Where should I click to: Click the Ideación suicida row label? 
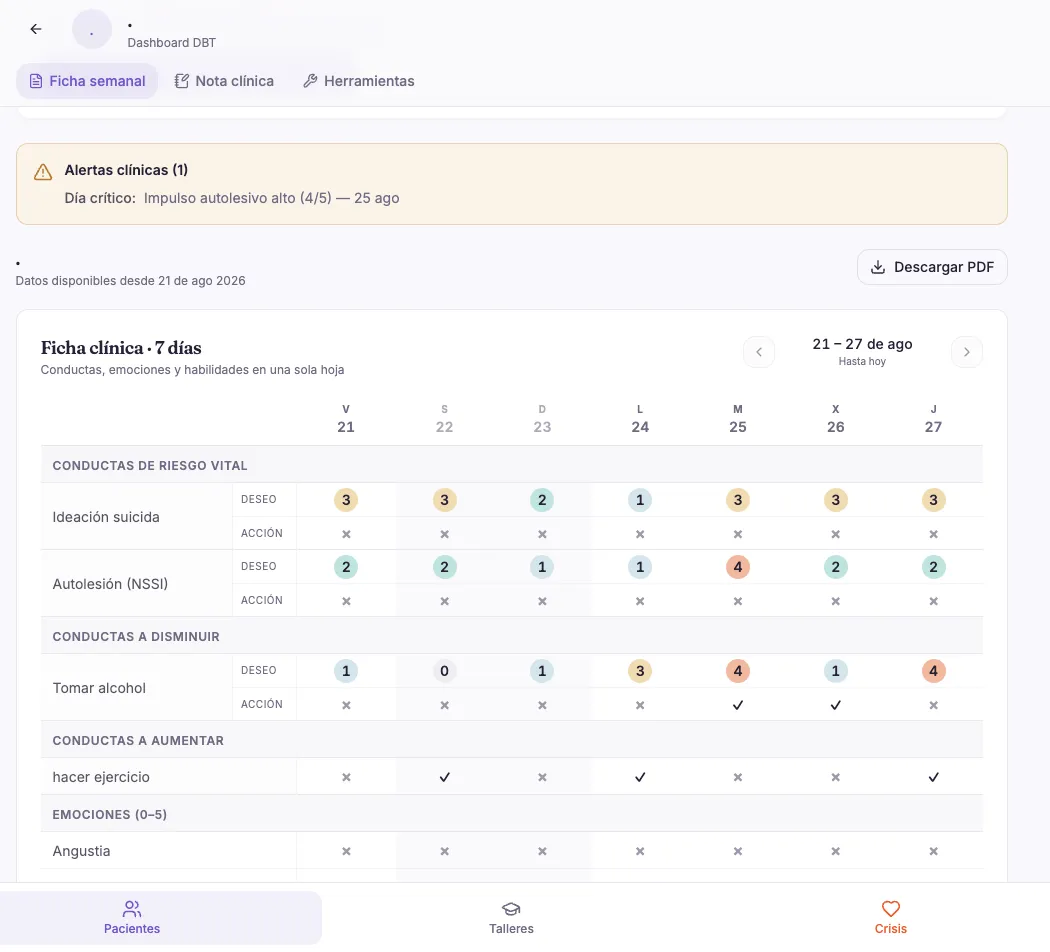coord(106,517)
